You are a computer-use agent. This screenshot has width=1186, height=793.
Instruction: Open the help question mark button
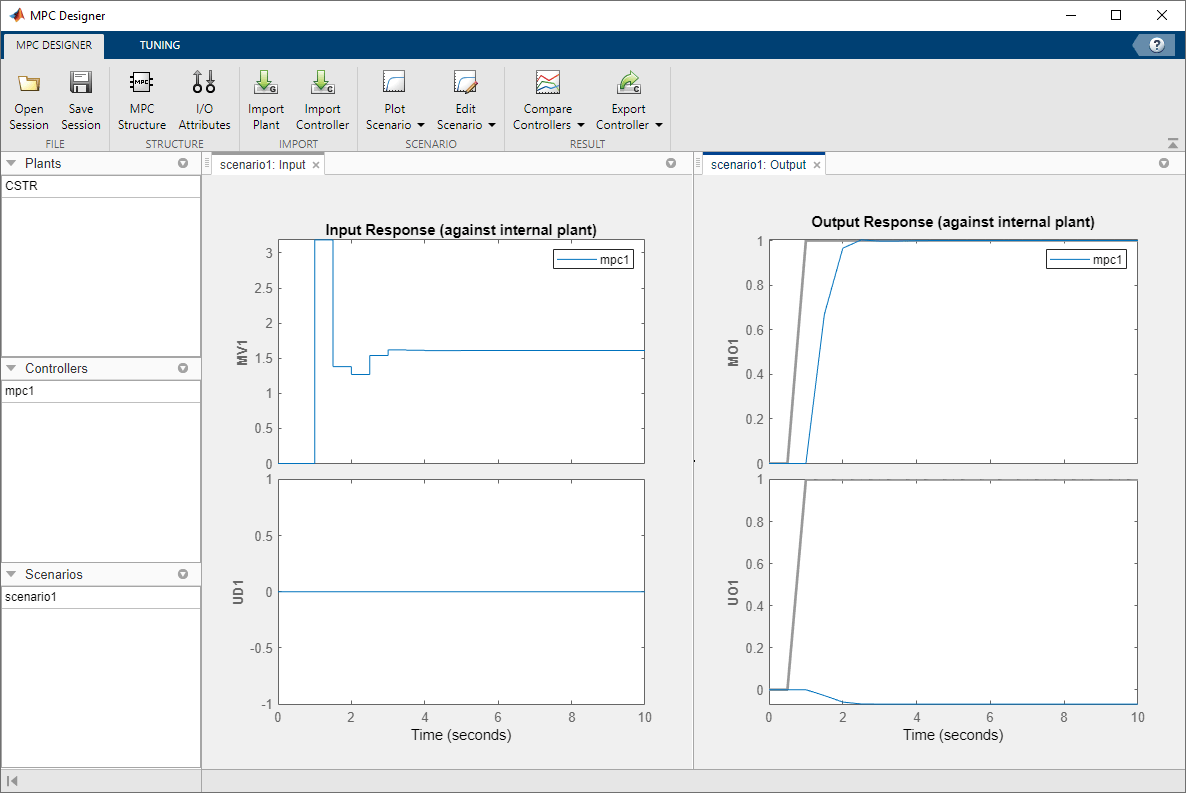1157,45
